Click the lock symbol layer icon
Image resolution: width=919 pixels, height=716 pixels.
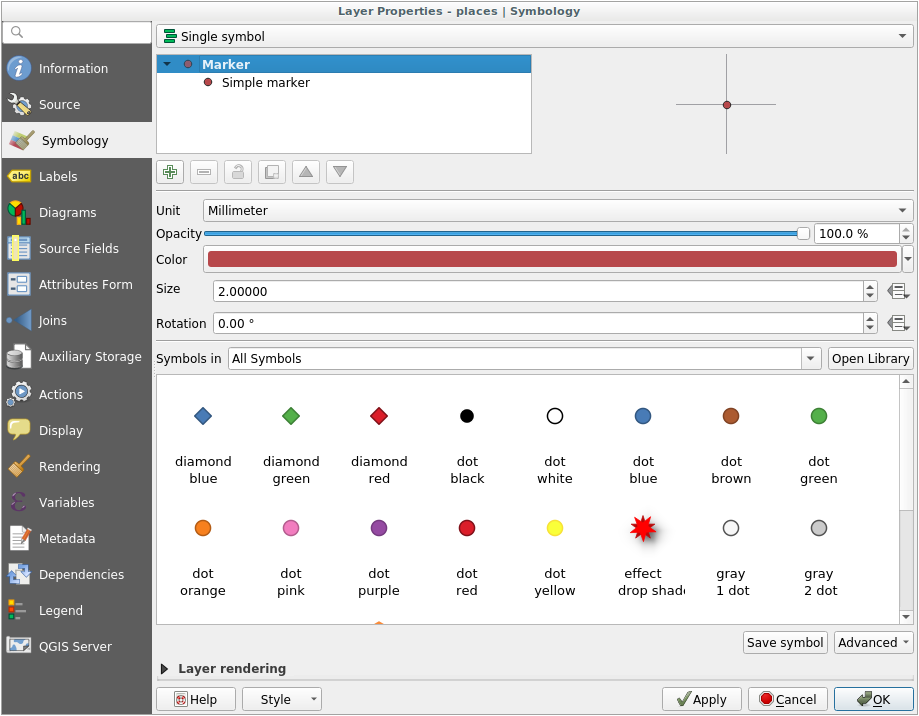(238, 172)
